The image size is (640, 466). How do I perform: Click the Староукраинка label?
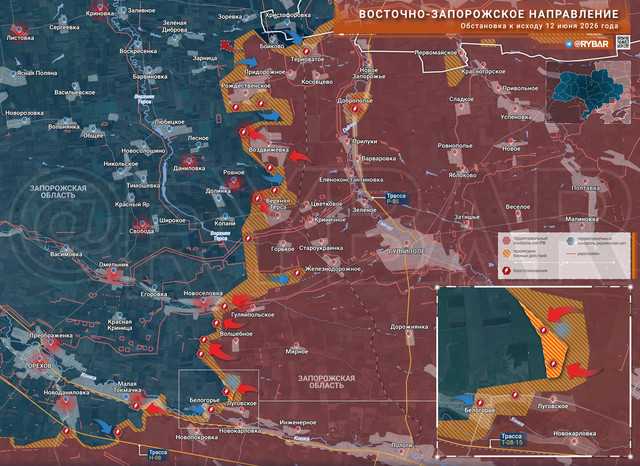point(321,248)
